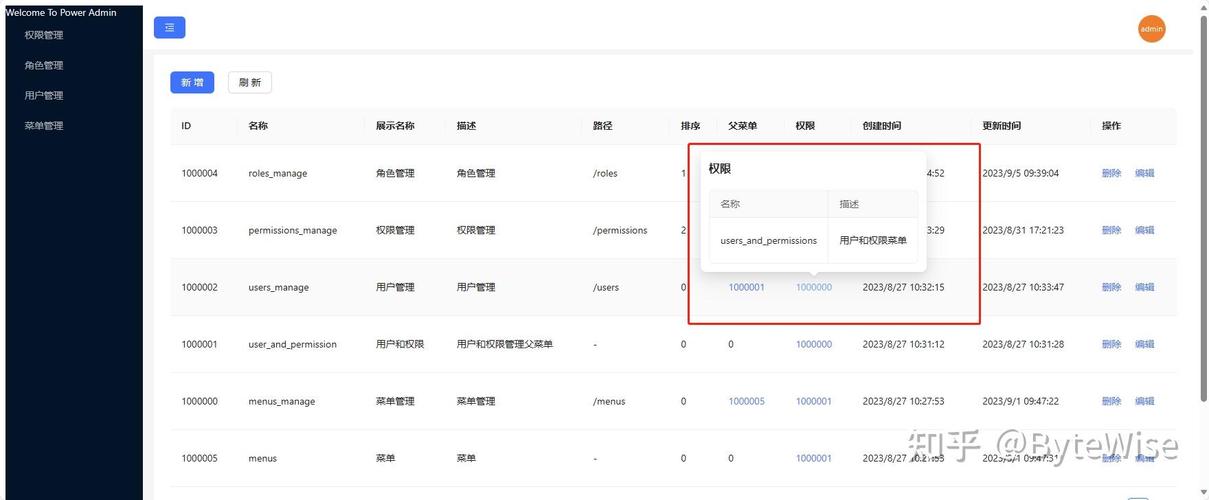Select the /roles path cell

pos(605,173)
